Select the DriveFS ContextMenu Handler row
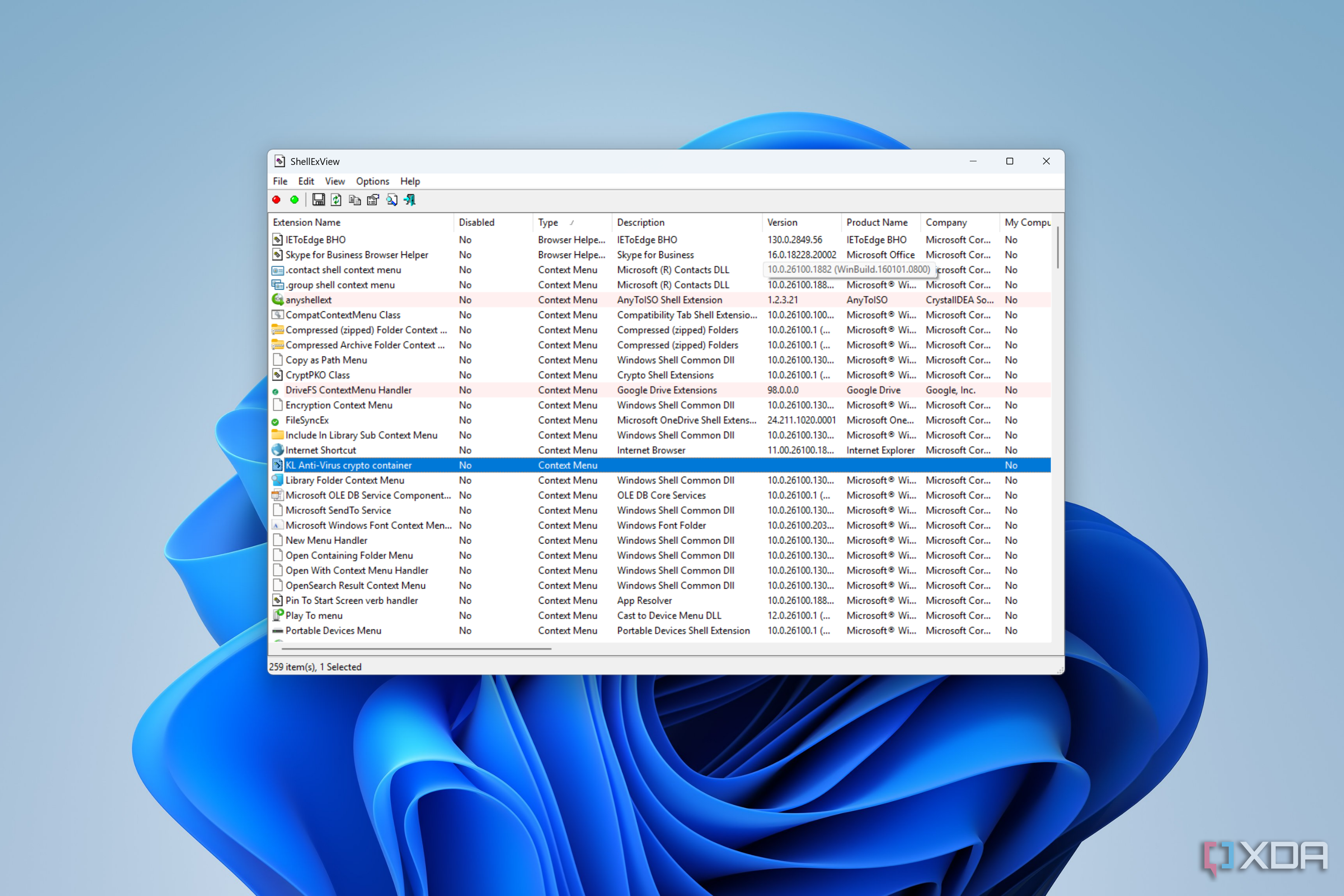 tap(348, 390)
